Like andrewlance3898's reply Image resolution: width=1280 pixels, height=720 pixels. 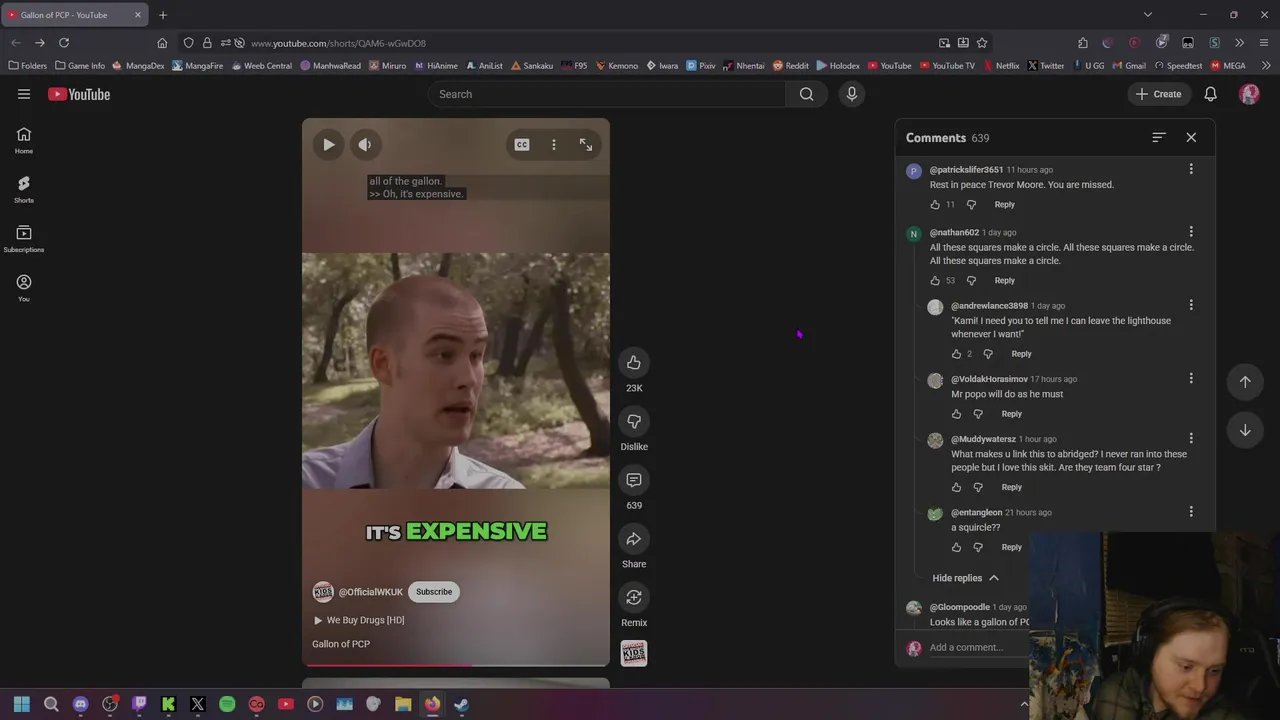(x=956, y=354)
